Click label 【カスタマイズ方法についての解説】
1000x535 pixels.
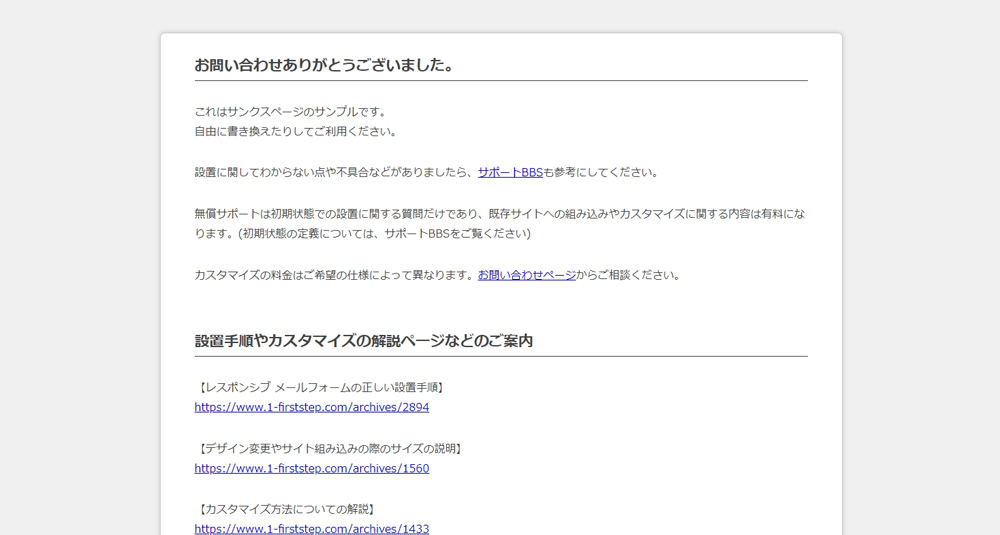pos(286,509)
